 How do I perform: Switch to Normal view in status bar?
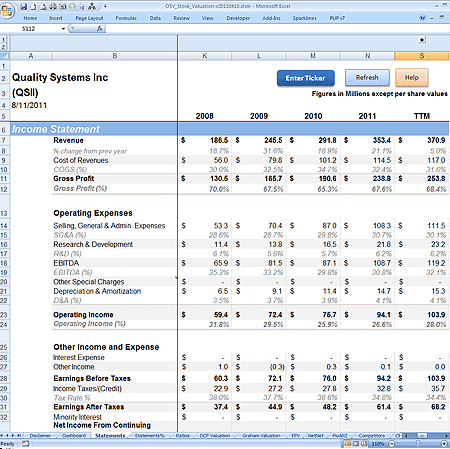[x=347, y=444]
